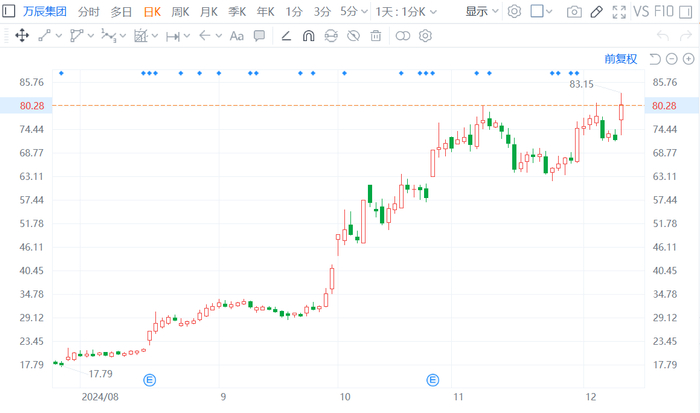Click the VS compare button
Screen dimensions: 700x413
(x=647, y=12)
